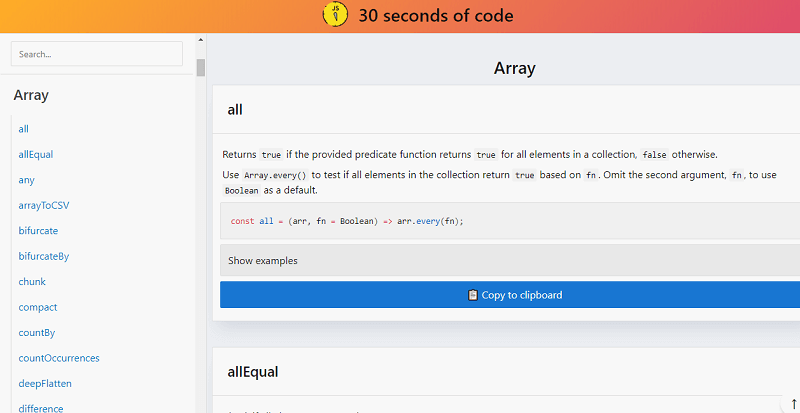The height and width of the screenshot is (413, 800).
Task: Select the 'difference' sidebar link
Action: click(41, 408)
